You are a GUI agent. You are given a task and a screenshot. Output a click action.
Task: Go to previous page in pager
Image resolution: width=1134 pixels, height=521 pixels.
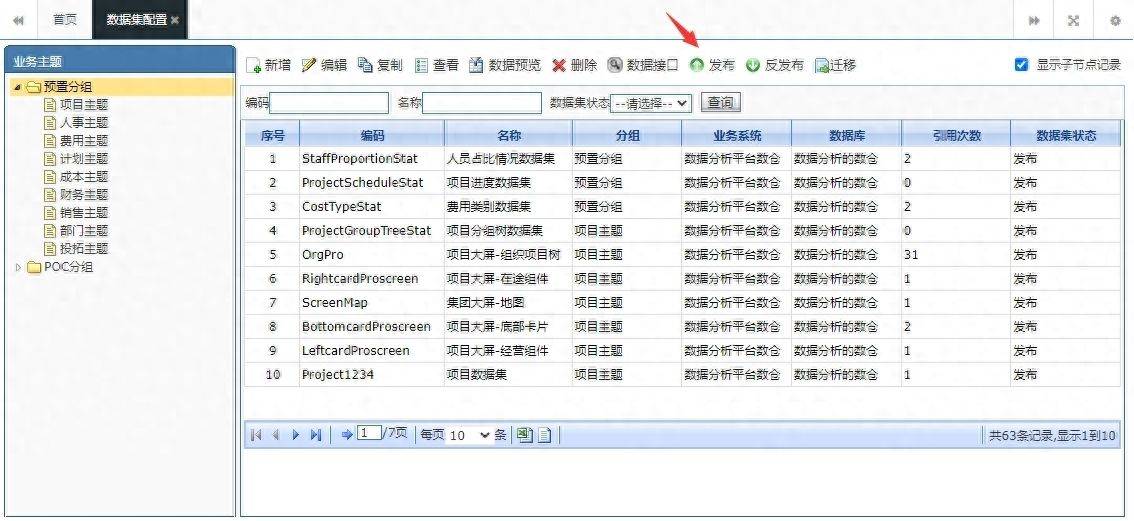click(x=276, y=435)
